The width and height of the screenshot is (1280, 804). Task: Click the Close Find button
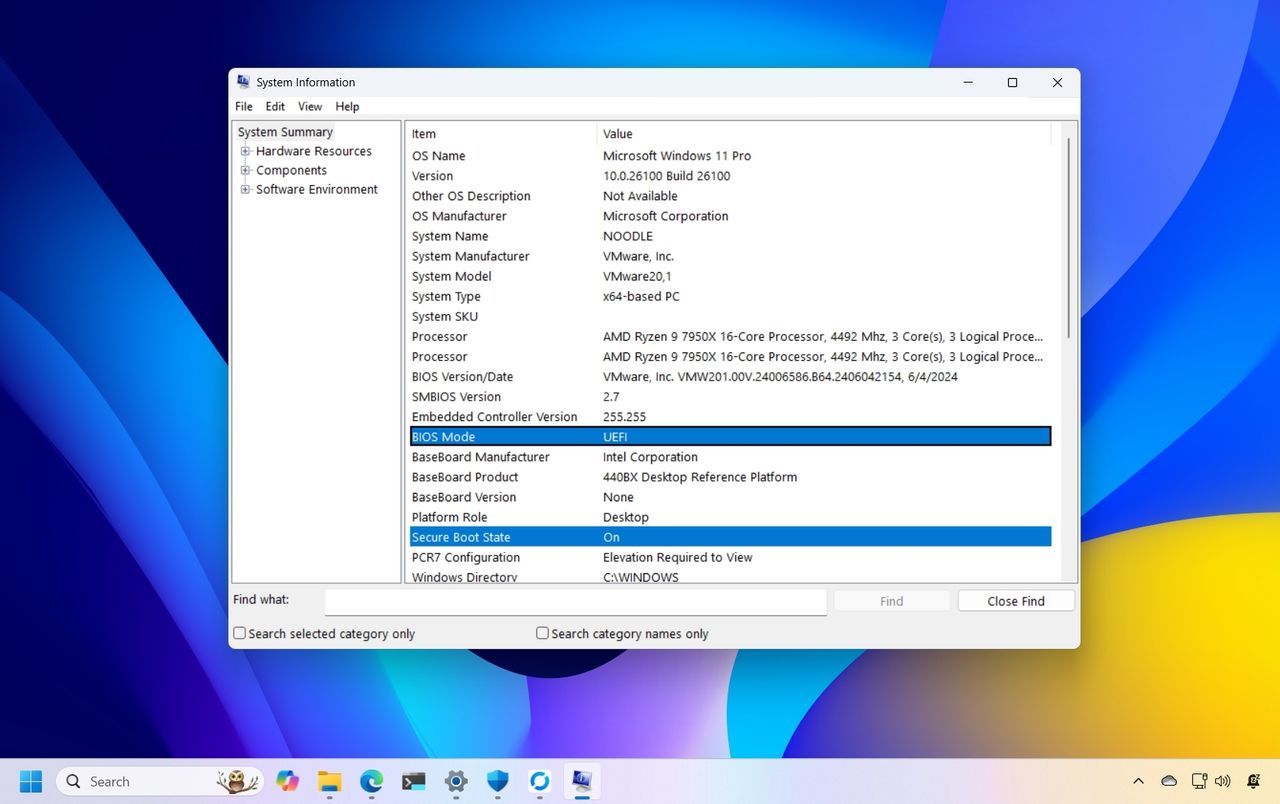point(1015,600)
